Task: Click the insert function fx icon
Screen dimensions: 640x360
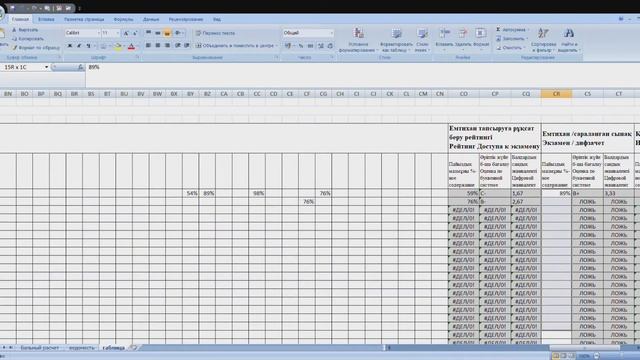Action: click(80, 67)
